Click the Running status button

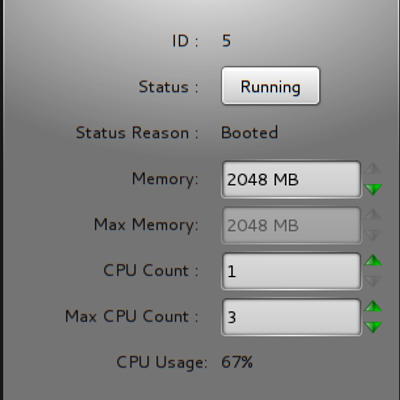(270, 86)
